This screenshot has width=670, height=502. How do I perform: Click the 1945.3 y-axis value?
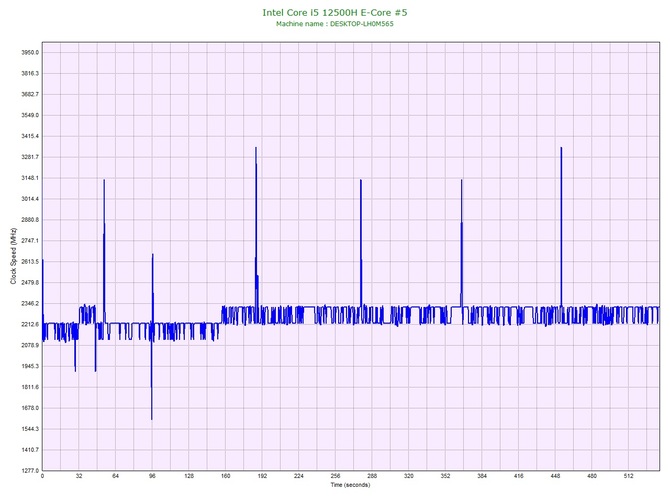[30, 366]
